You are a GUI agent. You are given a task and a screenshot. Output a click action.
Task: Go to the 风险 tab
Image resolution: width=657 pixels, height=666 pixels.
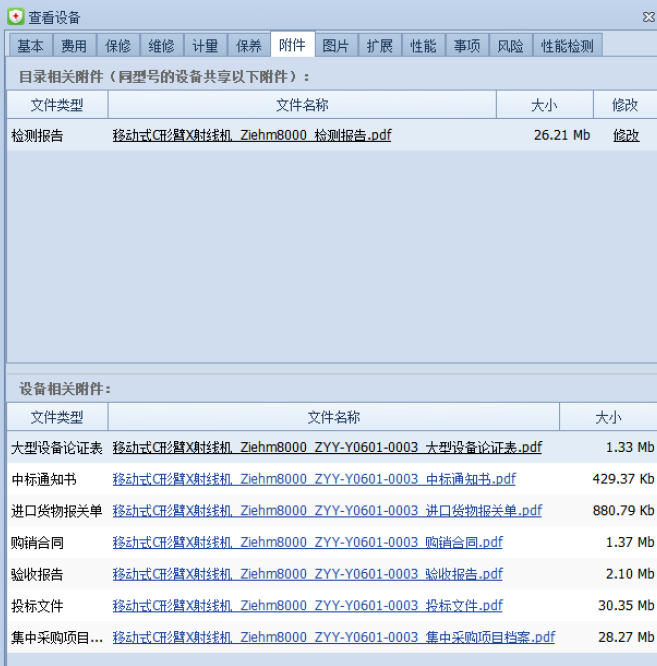click(511, 45)
